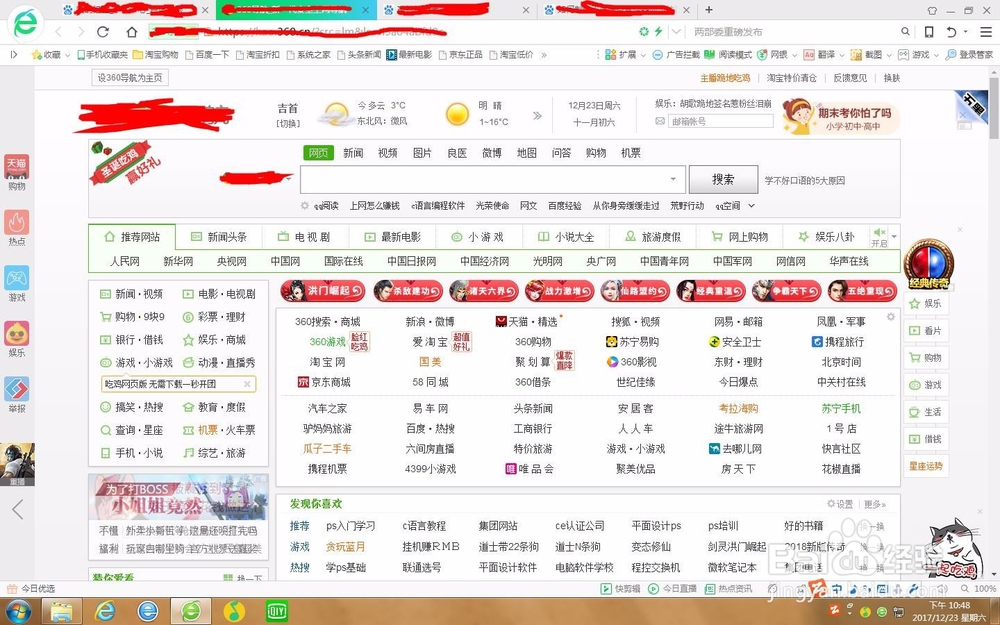Click address bar search magnifier icon

click(905, 31)
